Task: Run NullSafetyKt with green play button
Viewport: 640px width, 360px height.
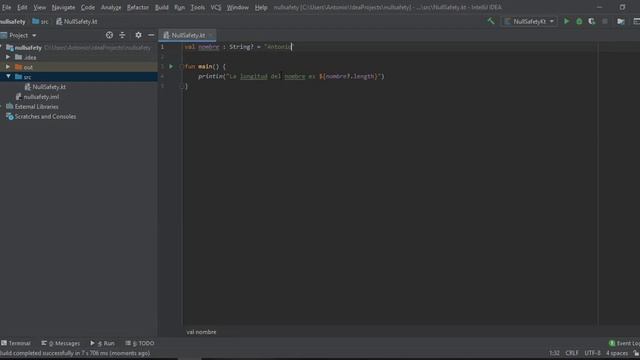Action: coord(566,21)
